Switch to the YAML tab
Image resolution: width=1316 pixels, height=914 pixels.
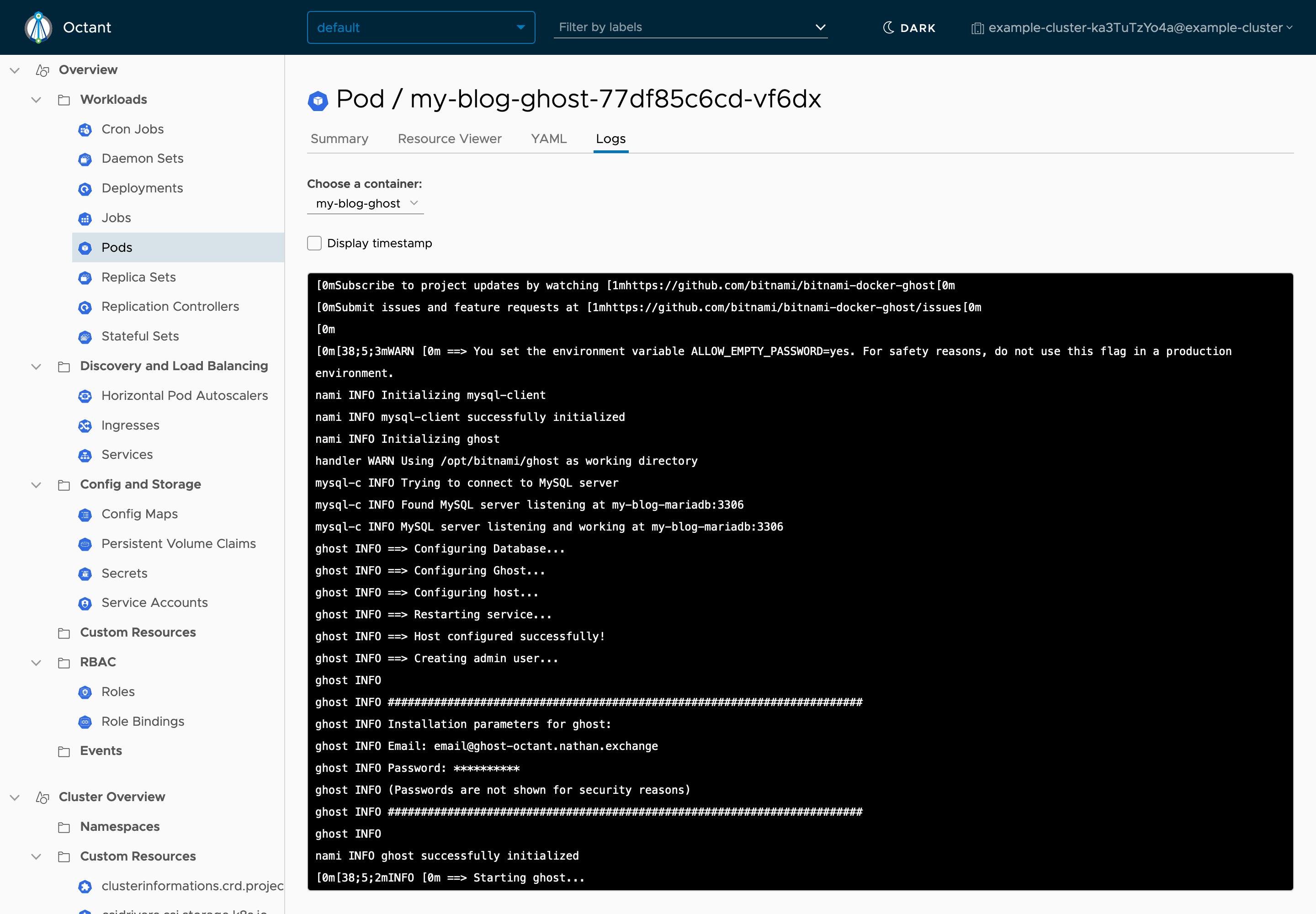pos(548,138)
